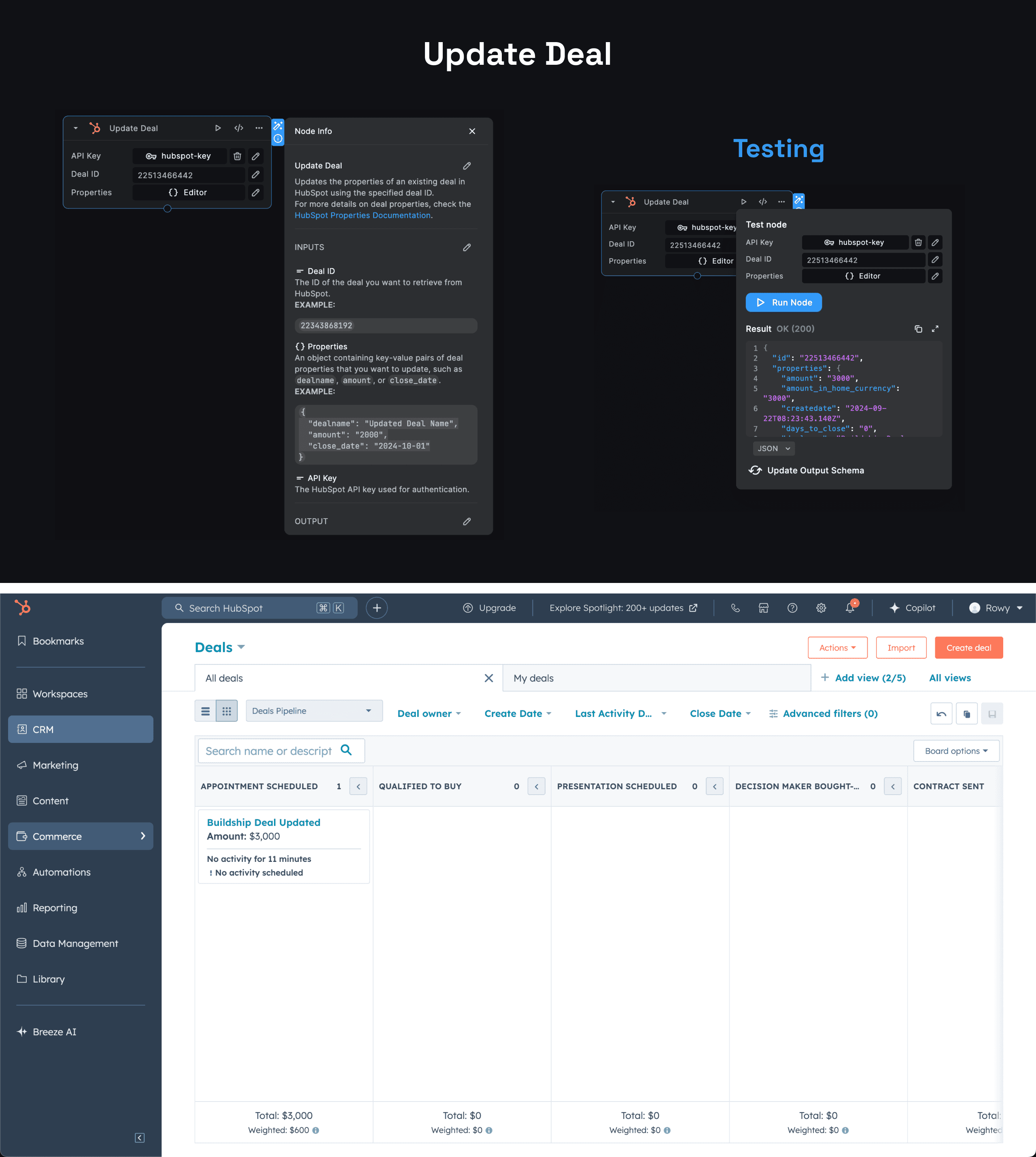Viewport: 1036px width, 1157px height.
Task: Toggle the Board options dropdown
Action: [x=955, y=750]
